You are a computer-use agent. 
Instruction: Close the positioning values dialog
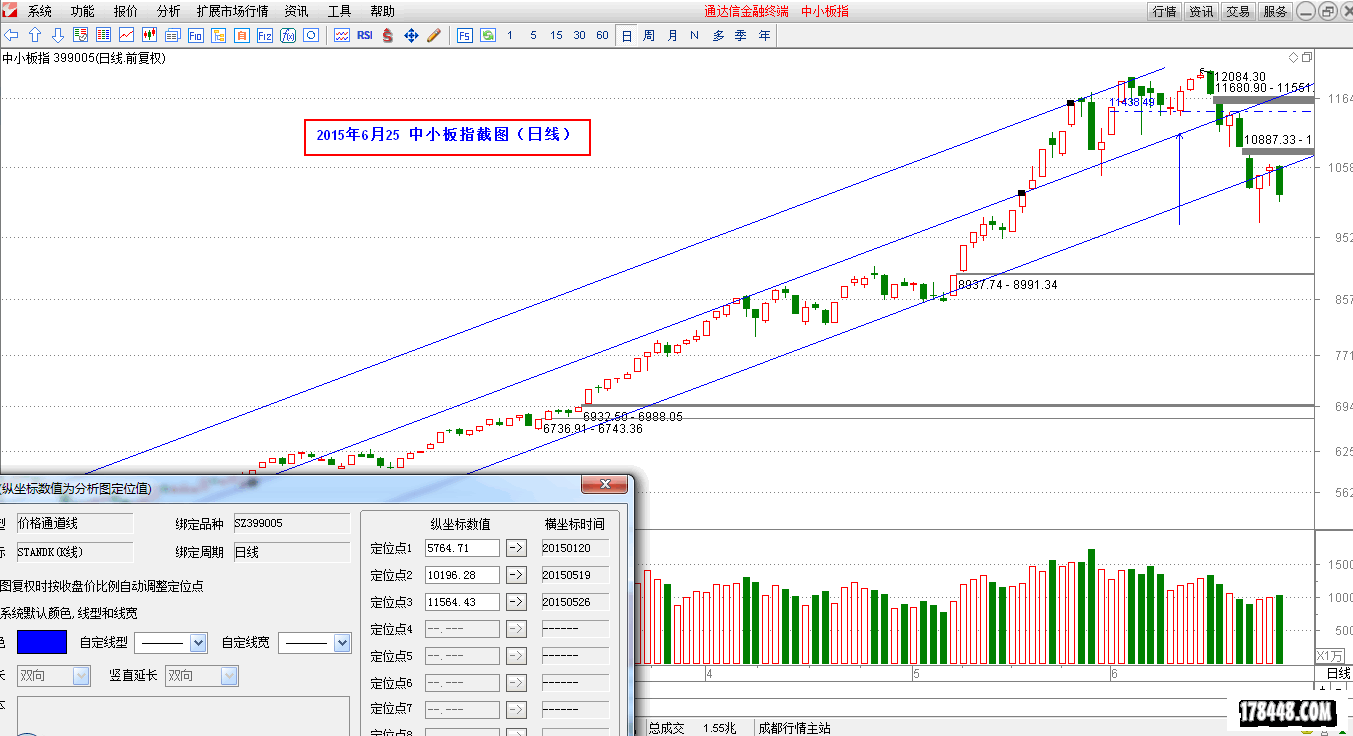604,485
